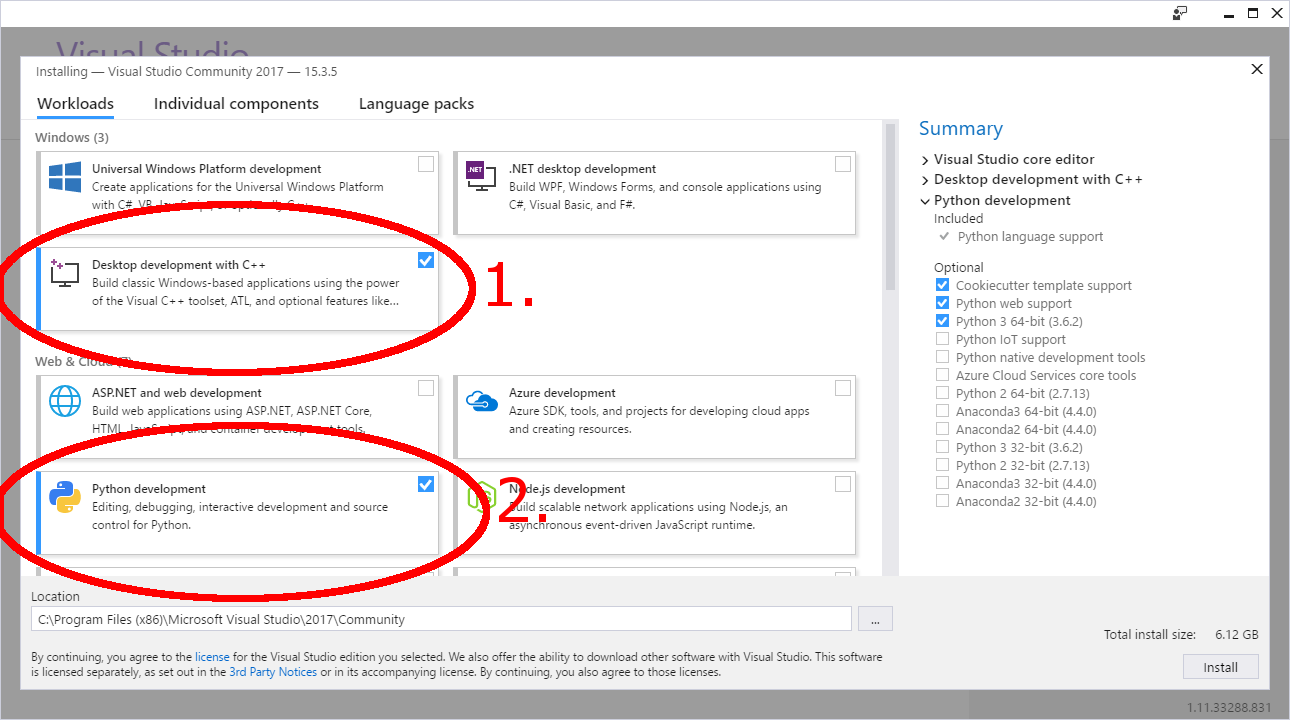
Task: Check the Azure development workload
Action: click(843, 388)
